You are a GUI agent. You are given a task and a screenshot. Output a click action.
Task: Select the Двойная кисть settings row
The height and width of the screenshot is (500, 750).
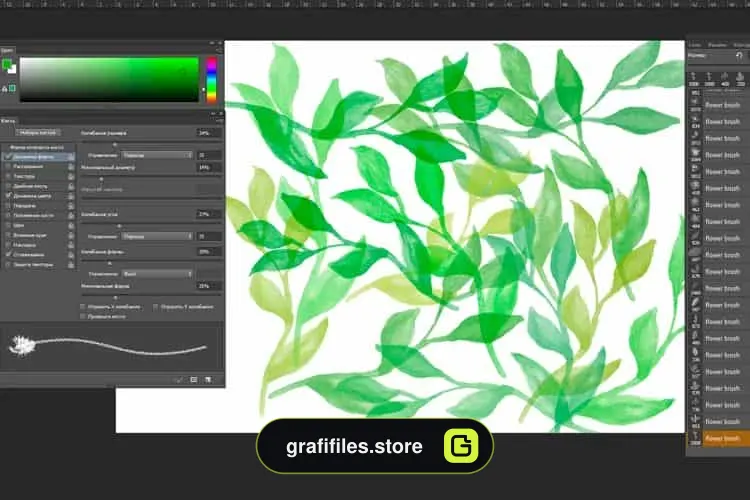coord(37,186)
